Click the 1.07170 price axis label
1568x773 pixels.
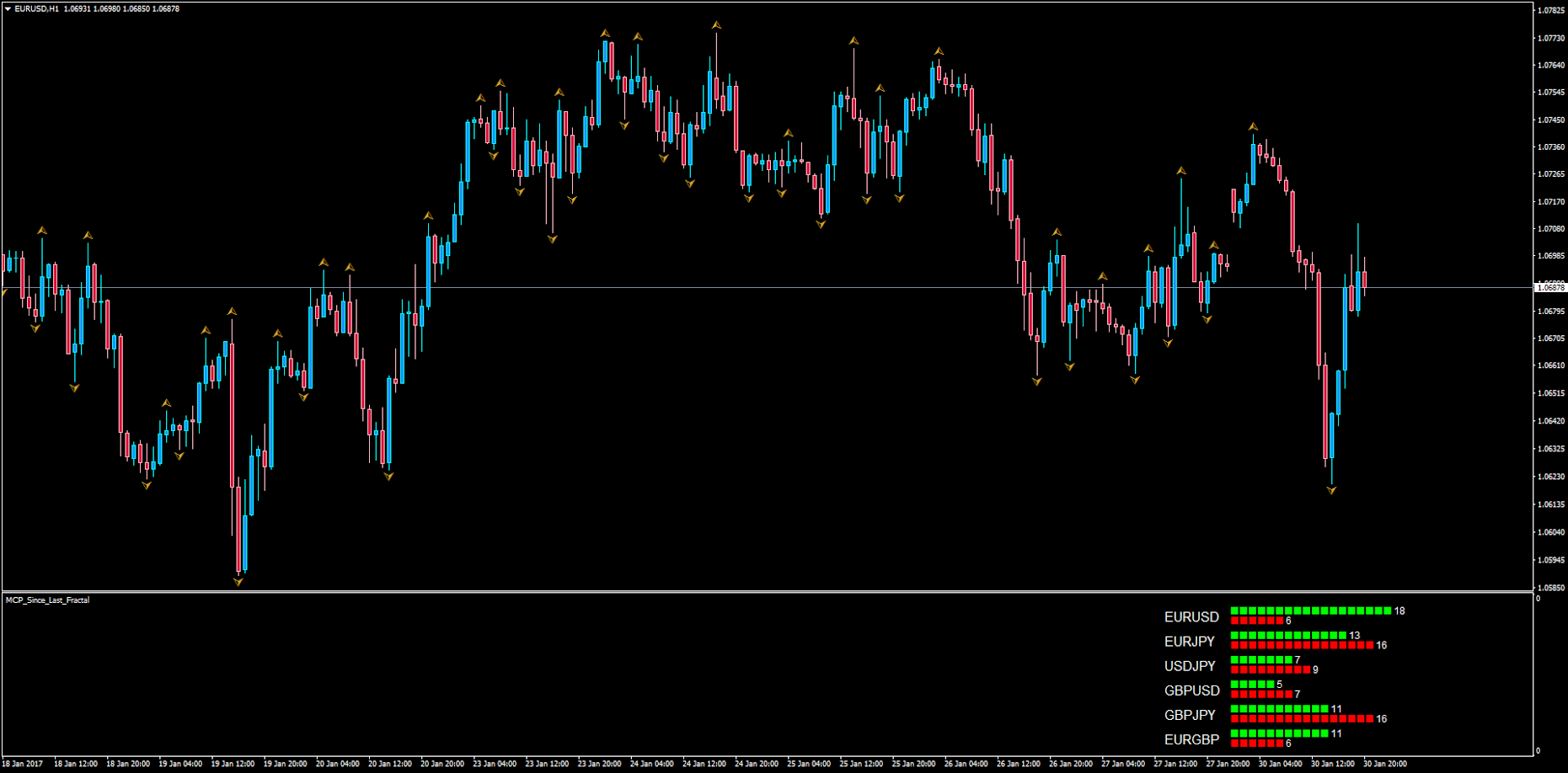1551,202
